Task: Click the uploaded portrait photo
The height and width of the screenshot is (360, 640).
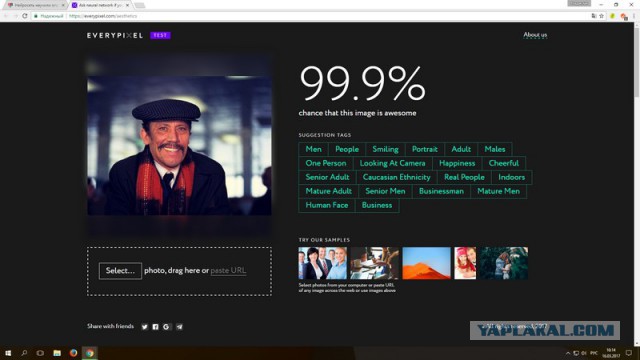Action: click(x=179, y=145)
